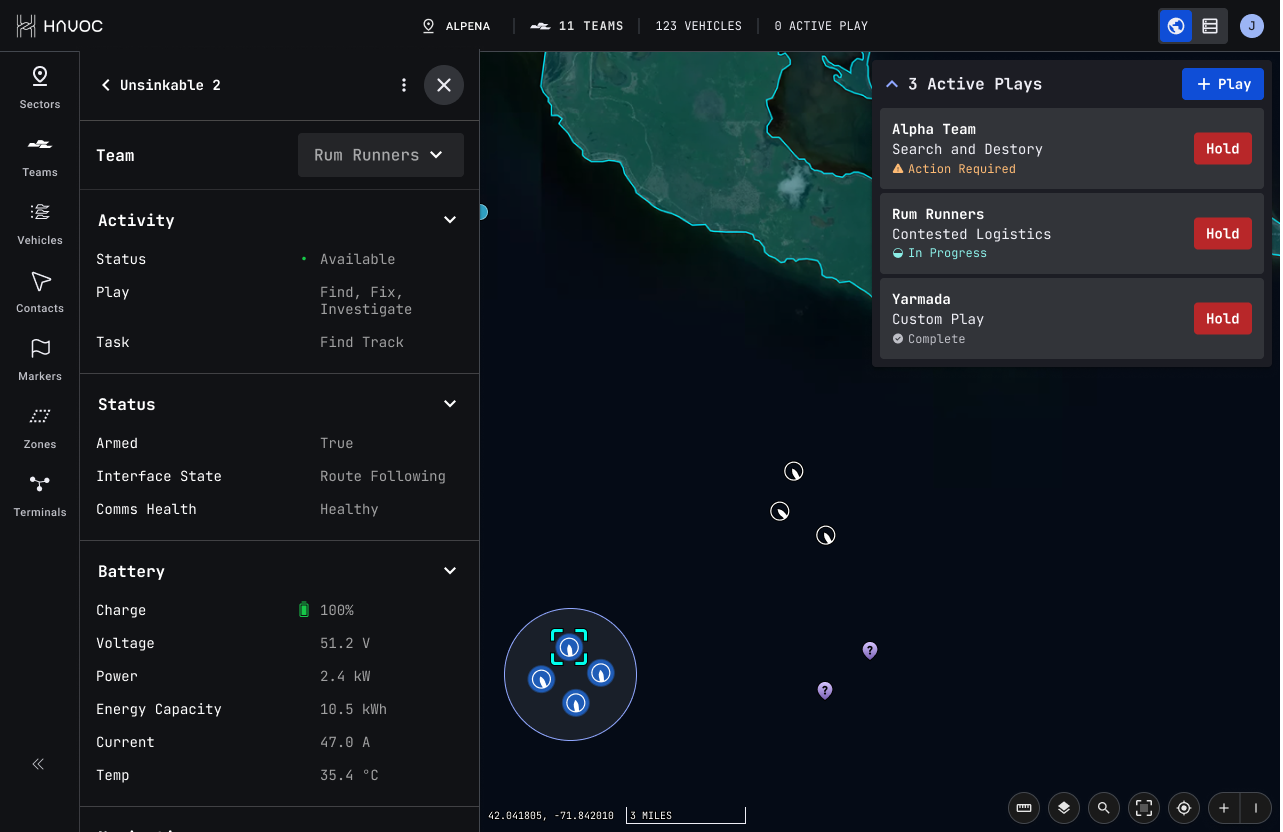This screenshot has width=1283, height=832.
Task: Click the 100% battery charge value
Action: click(337, 610)
